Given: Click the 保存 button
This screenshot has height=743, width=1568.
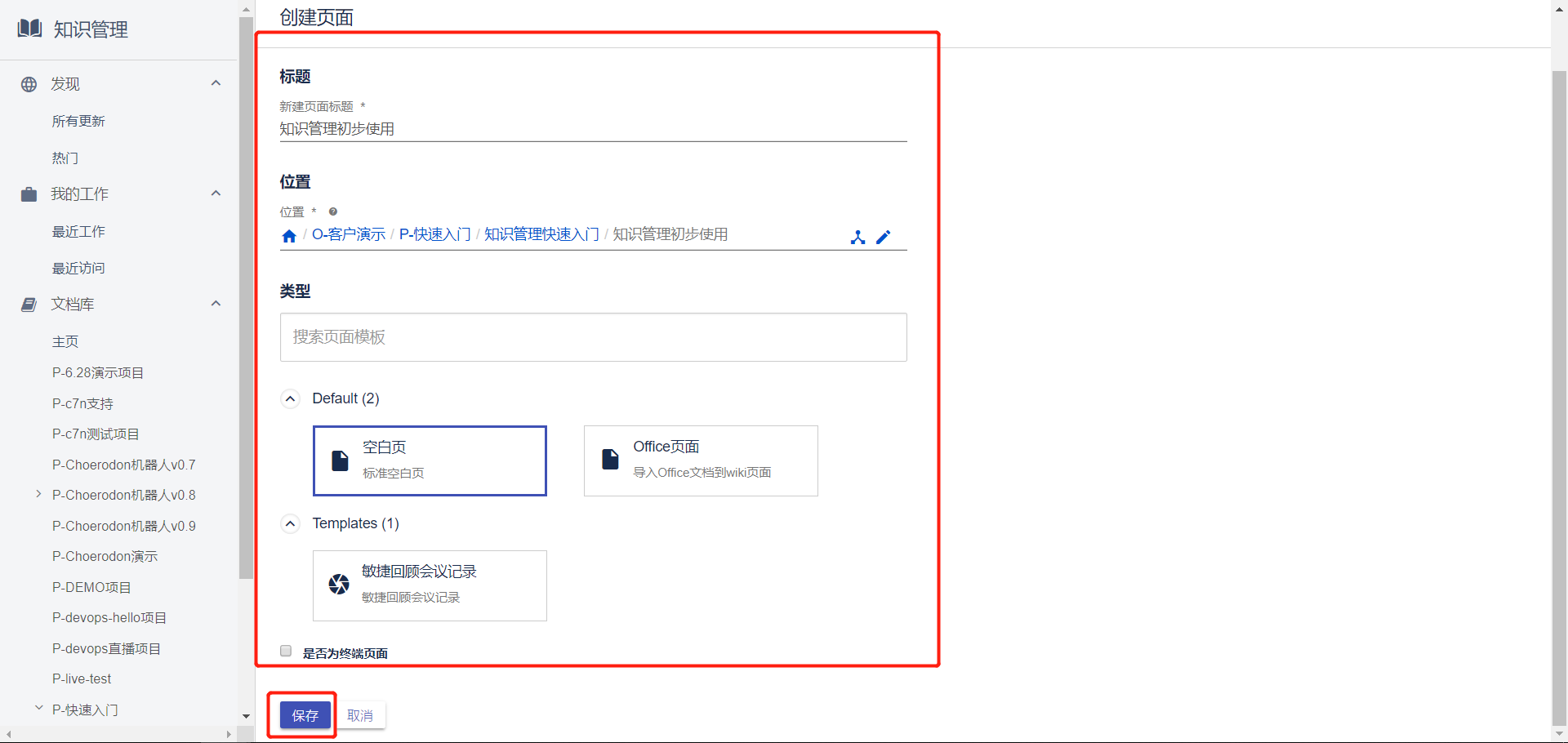Looking at the screenshot, I should 305,715.
